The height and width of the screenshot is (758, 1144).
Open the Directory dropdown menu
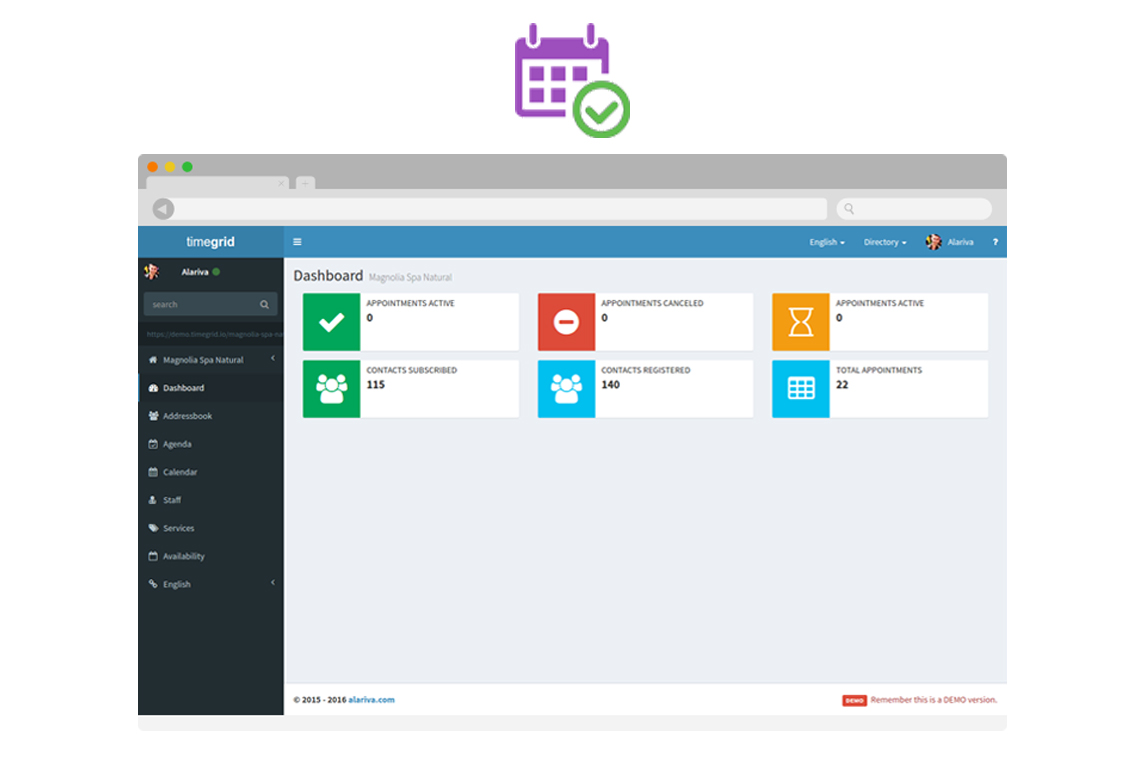pos(885,242)
